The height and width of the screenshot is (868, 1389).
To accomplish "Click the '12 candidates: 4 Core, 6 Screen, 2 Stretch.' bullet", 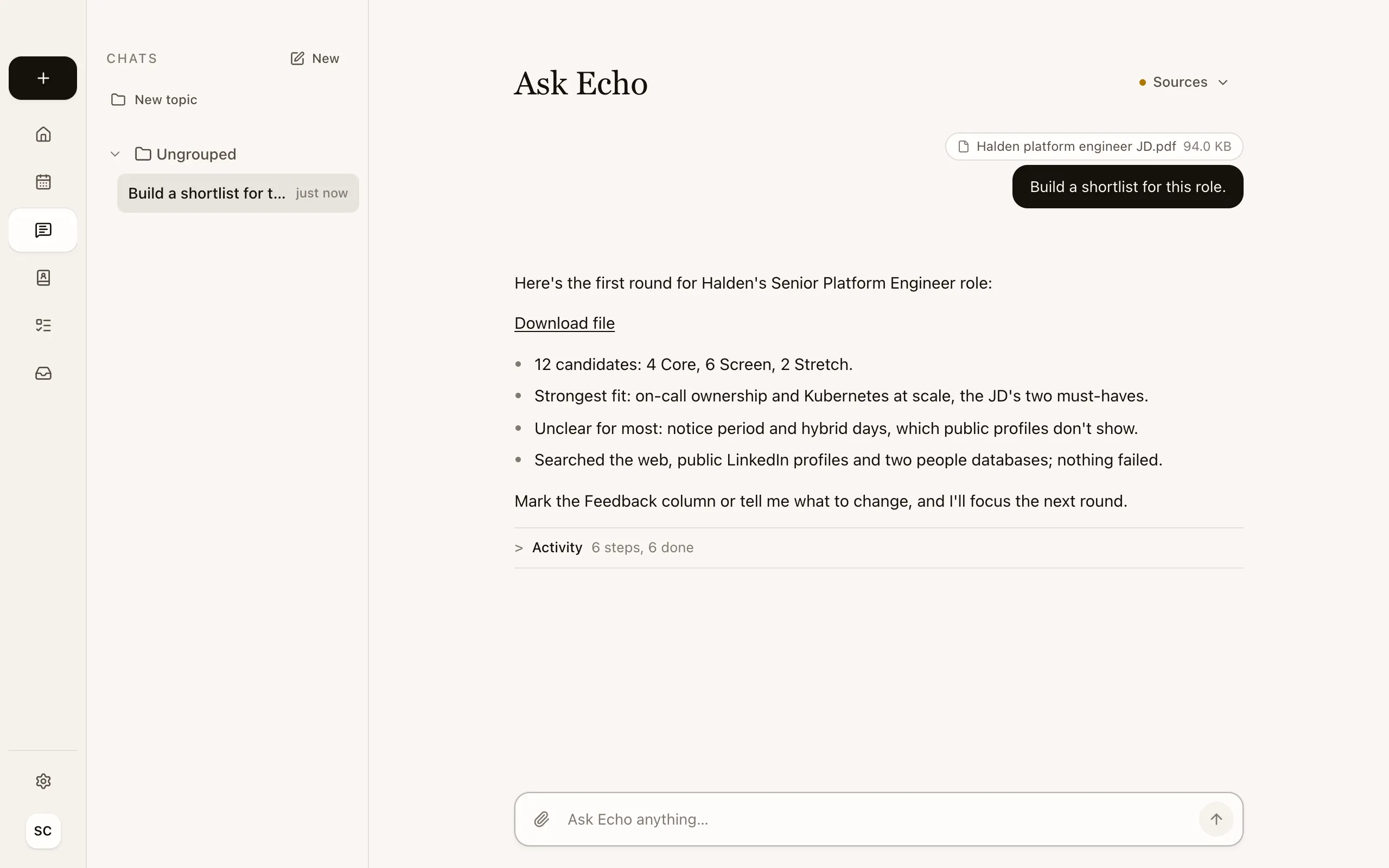I will pos(693,365).
